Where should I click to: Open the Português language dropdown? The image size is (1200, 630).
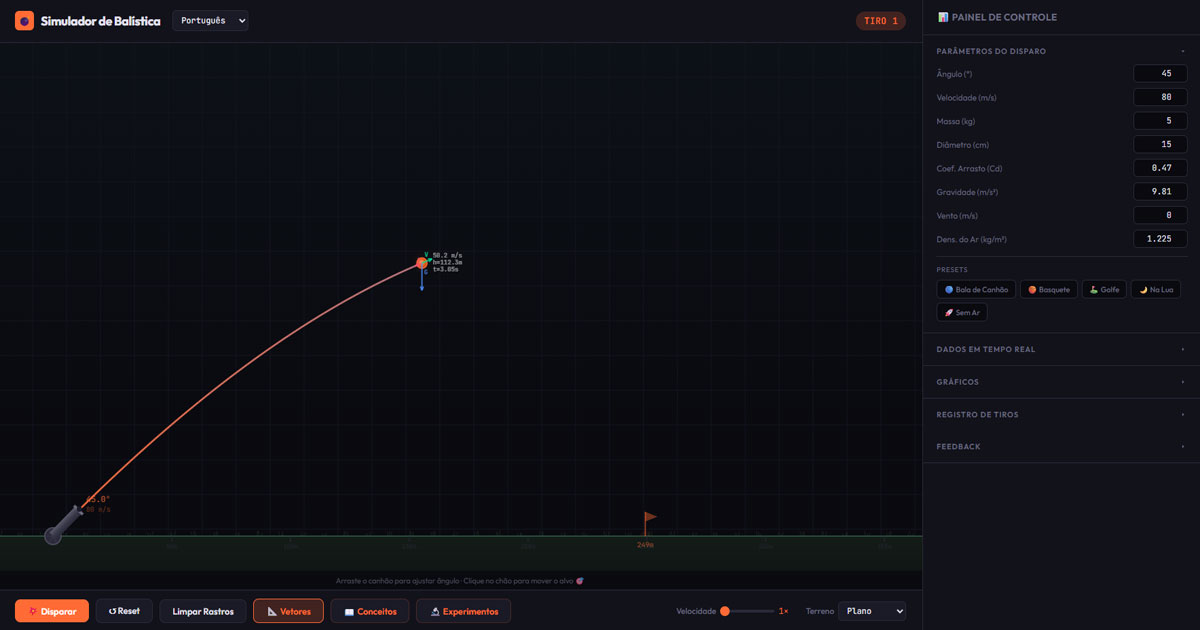[x=210, y=21]
